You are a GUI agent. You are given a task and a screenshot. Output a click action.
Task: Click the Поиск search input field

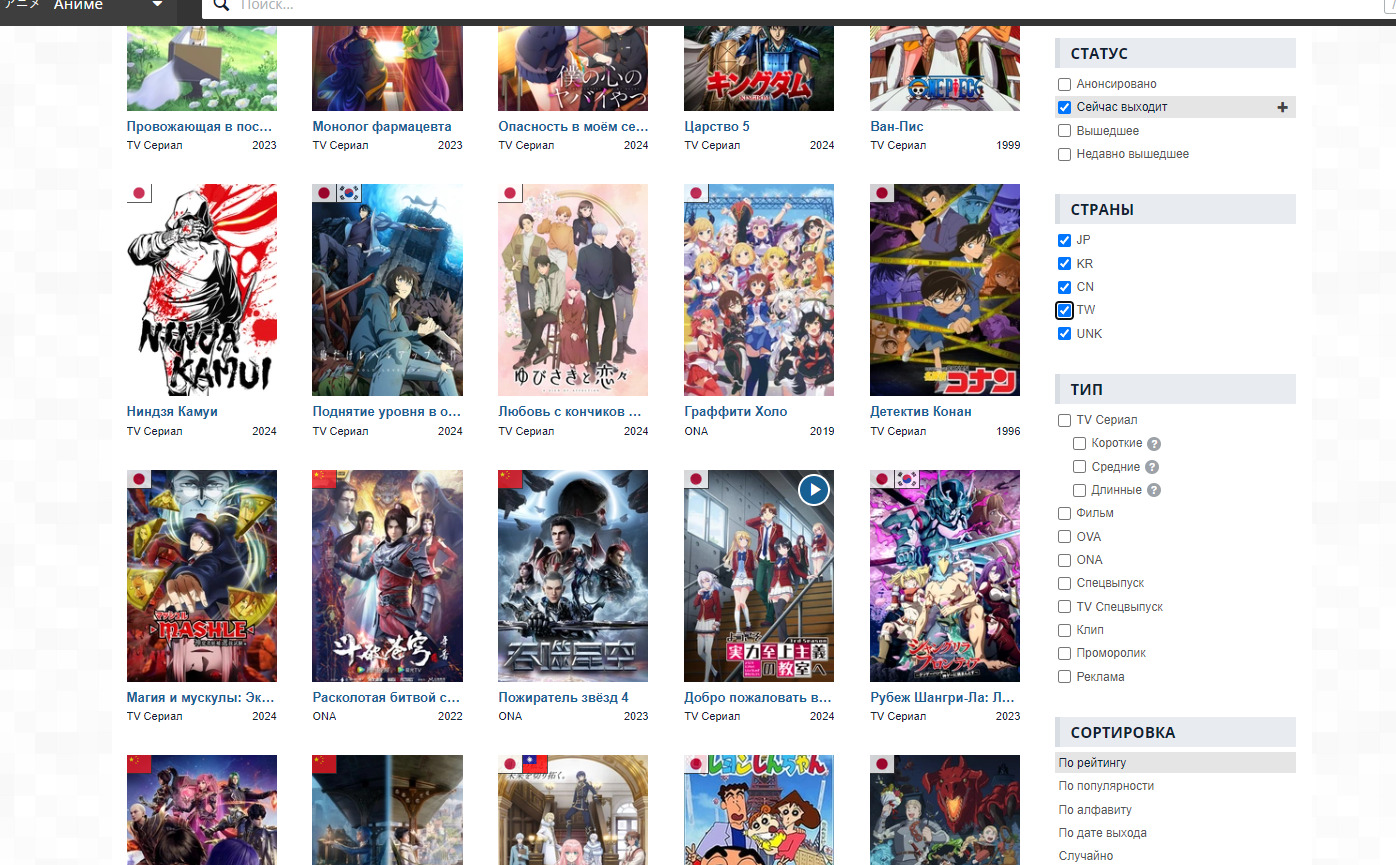[700, 6]
